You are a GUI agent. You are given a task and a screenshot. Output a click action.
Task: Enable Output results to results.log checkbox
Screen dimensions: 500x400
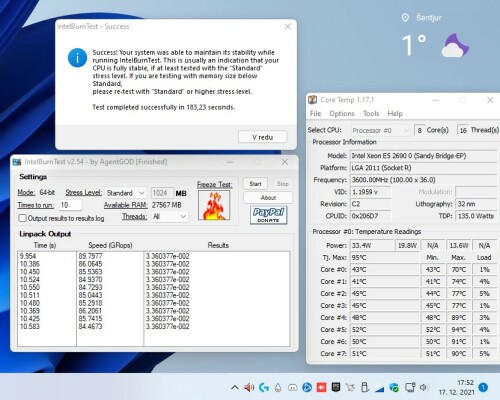[x=22, y=218]
